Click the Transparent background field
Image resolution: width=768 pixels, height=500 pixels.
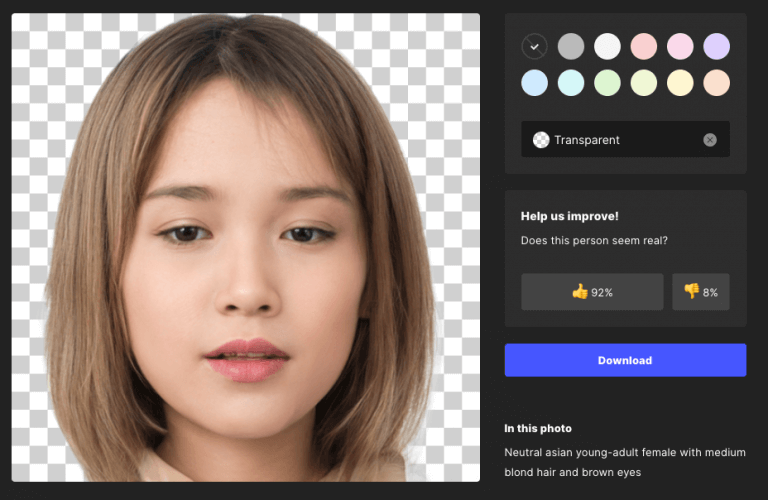pos(625,140)
